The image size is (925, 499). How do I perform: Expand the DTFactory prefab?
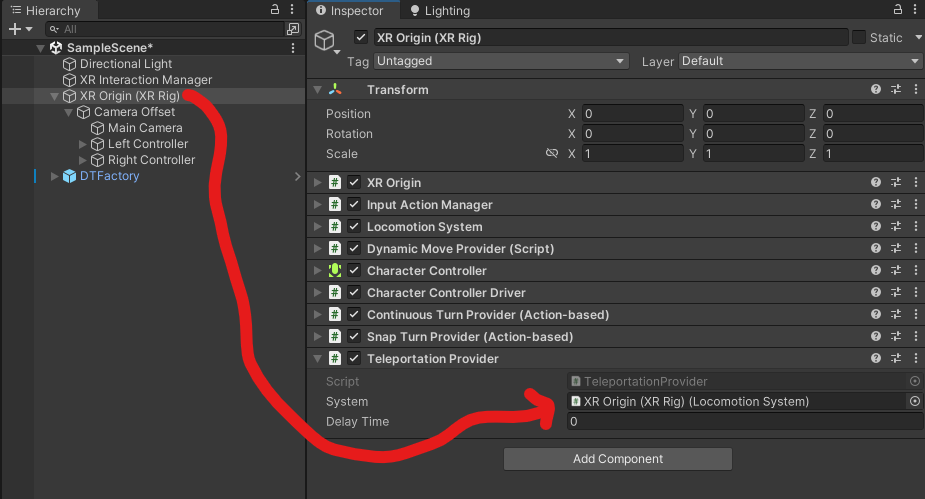[x=54, y=176]
